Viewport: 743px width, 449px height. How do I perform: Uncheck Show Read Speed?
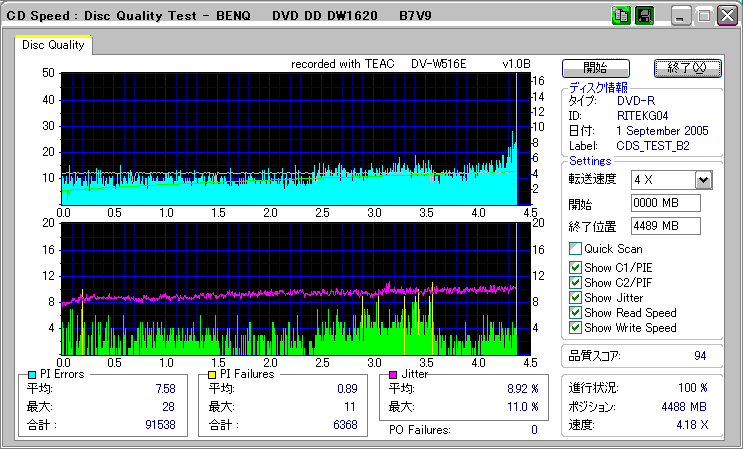[575, 313]
